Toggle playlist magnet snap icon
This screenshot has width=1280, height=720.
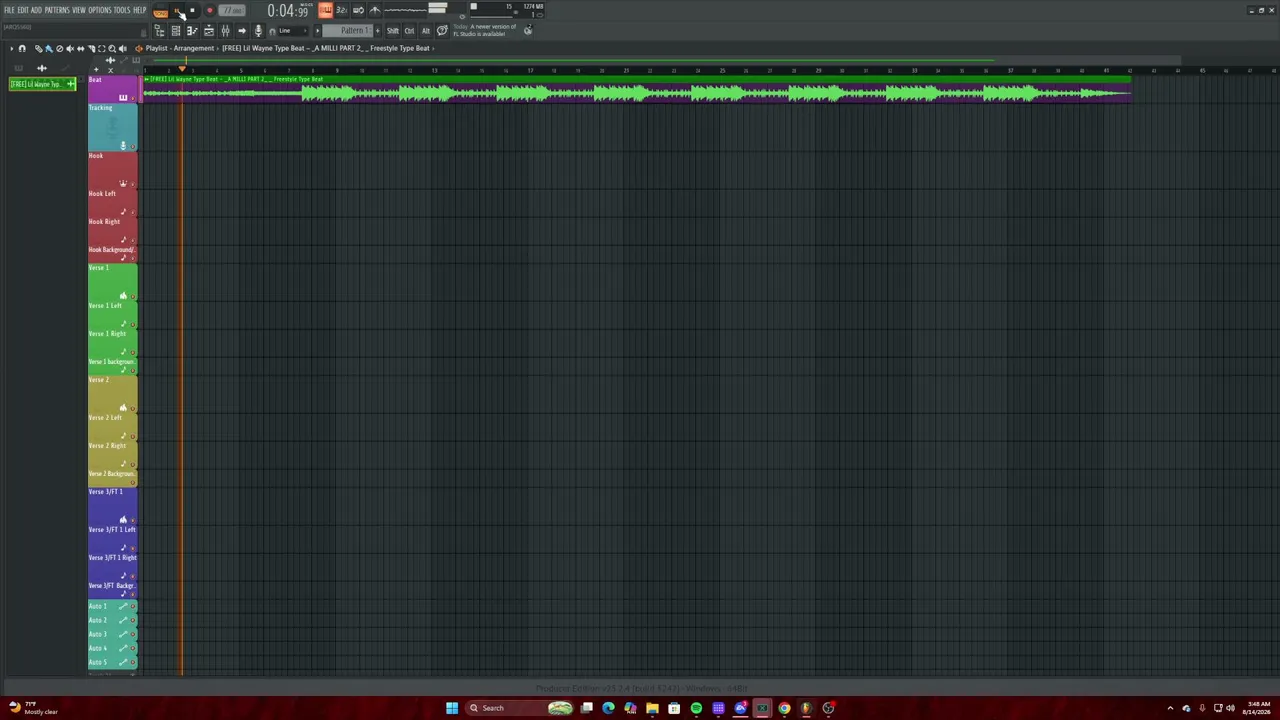point(22,49)
